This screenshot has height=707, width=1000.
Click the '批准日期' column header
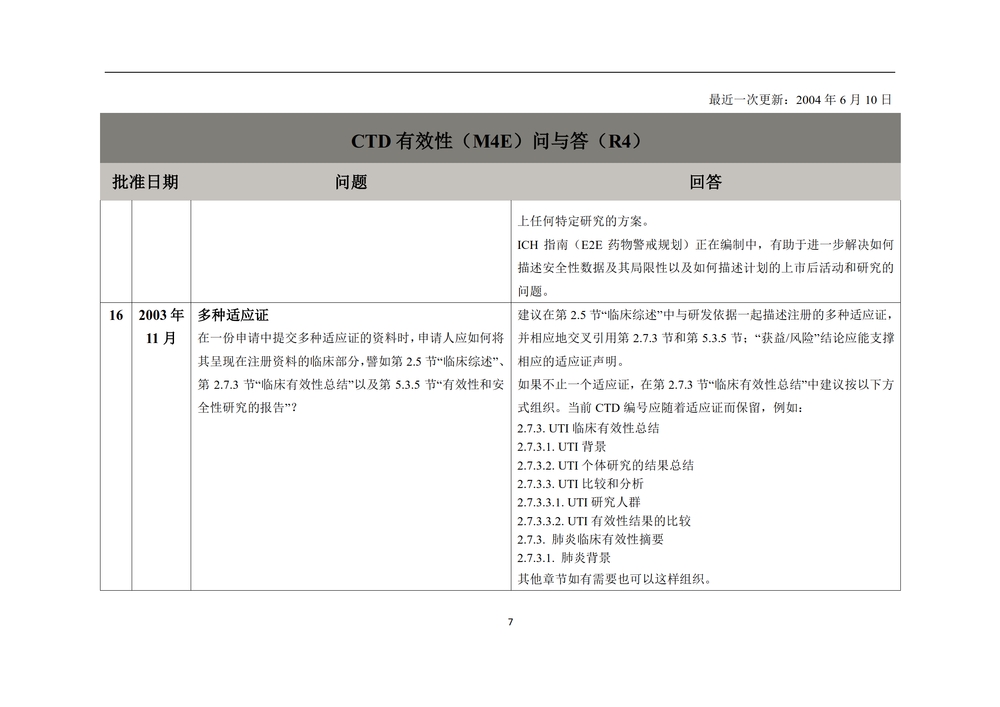point(145,182)
